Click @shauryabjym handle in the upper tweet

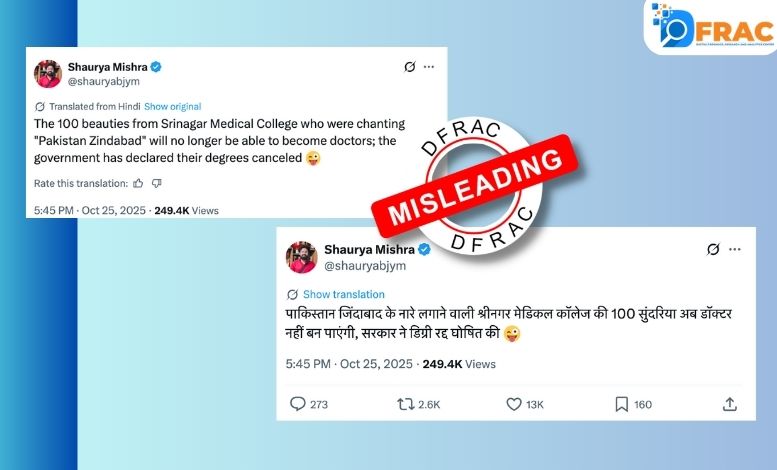104,81
